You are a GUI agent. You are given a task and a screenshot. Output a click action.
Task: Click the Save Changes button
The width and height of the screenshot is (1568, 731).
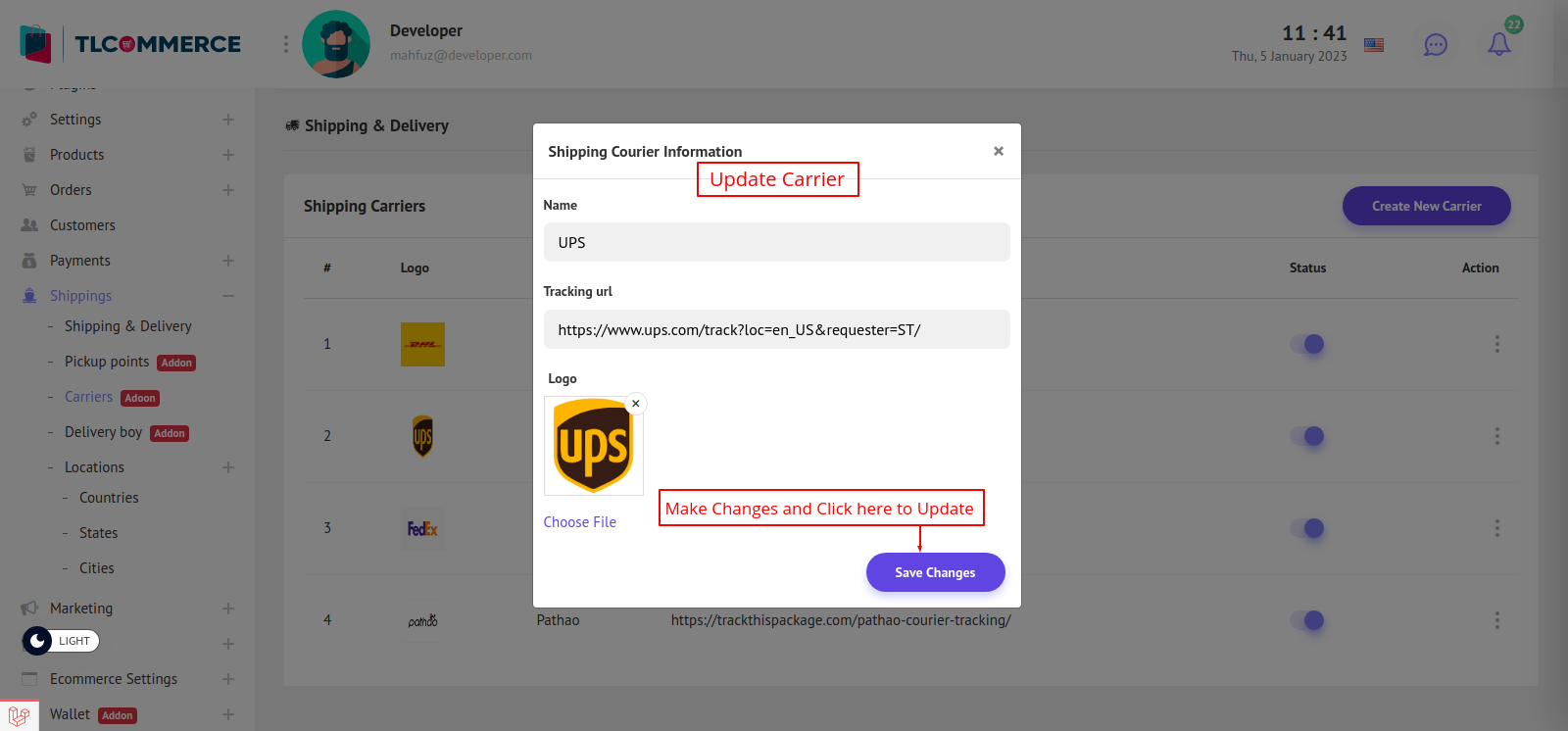pyautogui.click(x=935, y=572)
